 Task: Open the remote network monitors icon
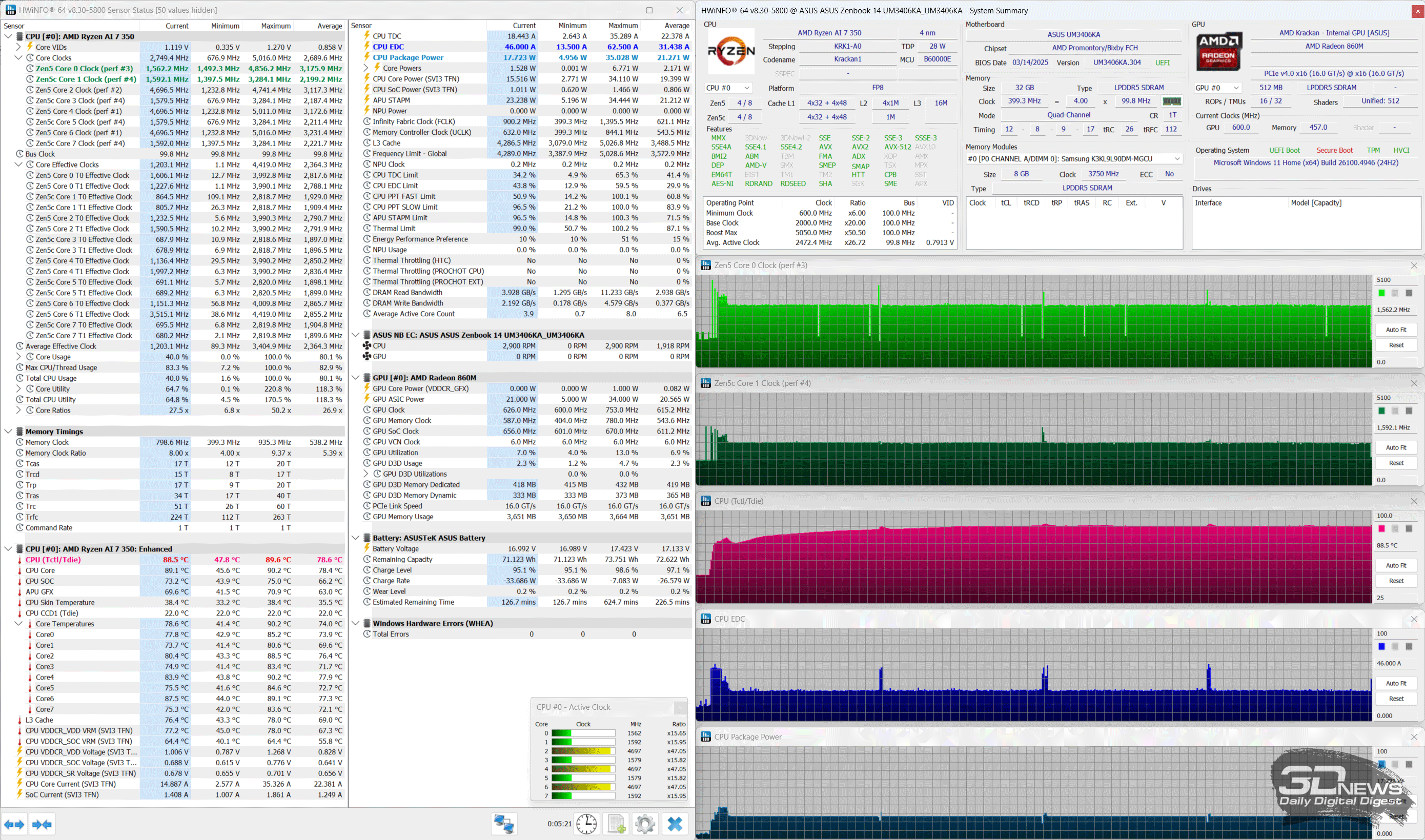coord(504,824)
